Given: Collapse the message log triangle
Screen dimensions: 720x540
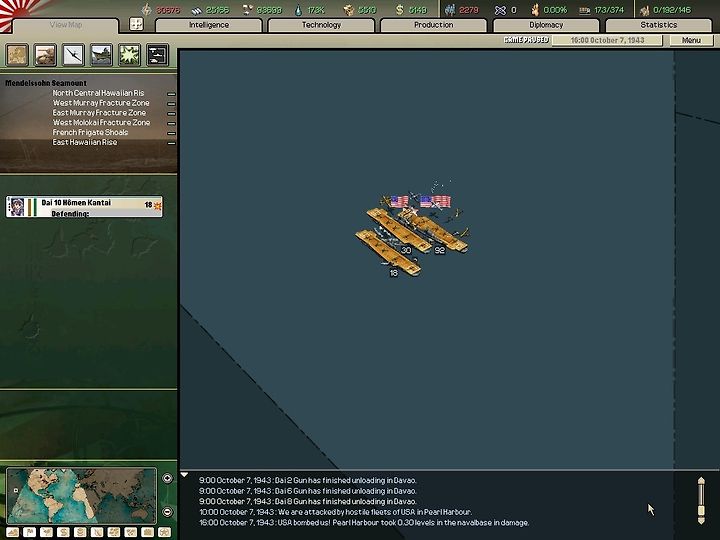Looking at the screenshot, I should 184,475.
